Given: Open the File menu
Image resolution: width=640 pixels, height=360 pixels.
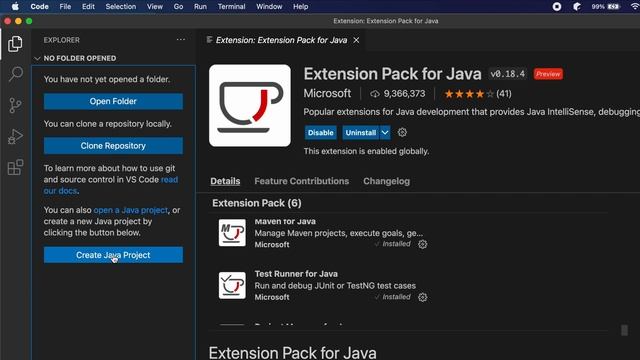Looking at the screenshot, I should point(65,7).
